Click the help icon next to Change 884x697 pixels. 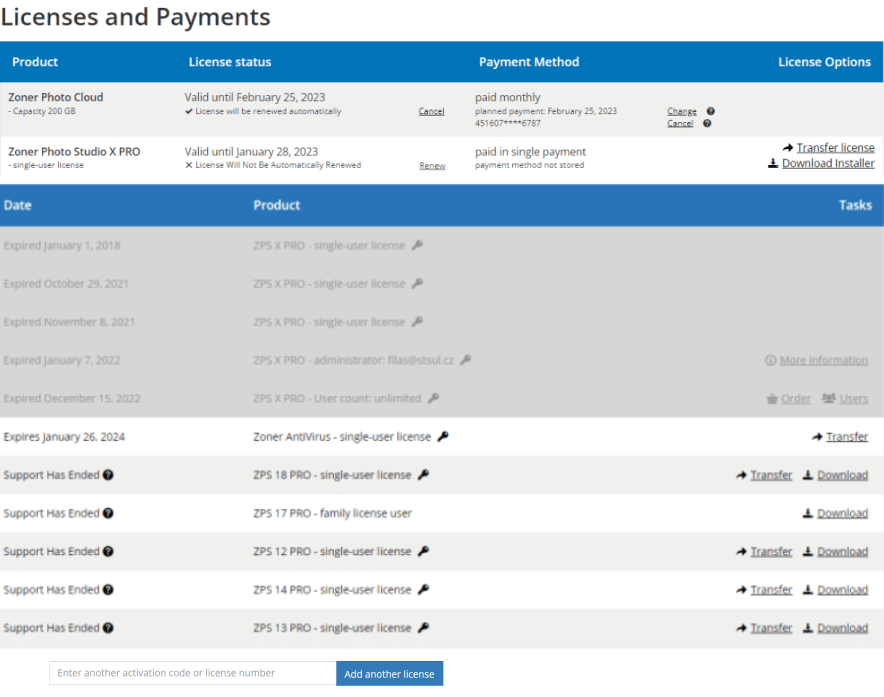[x=710, y=111]
